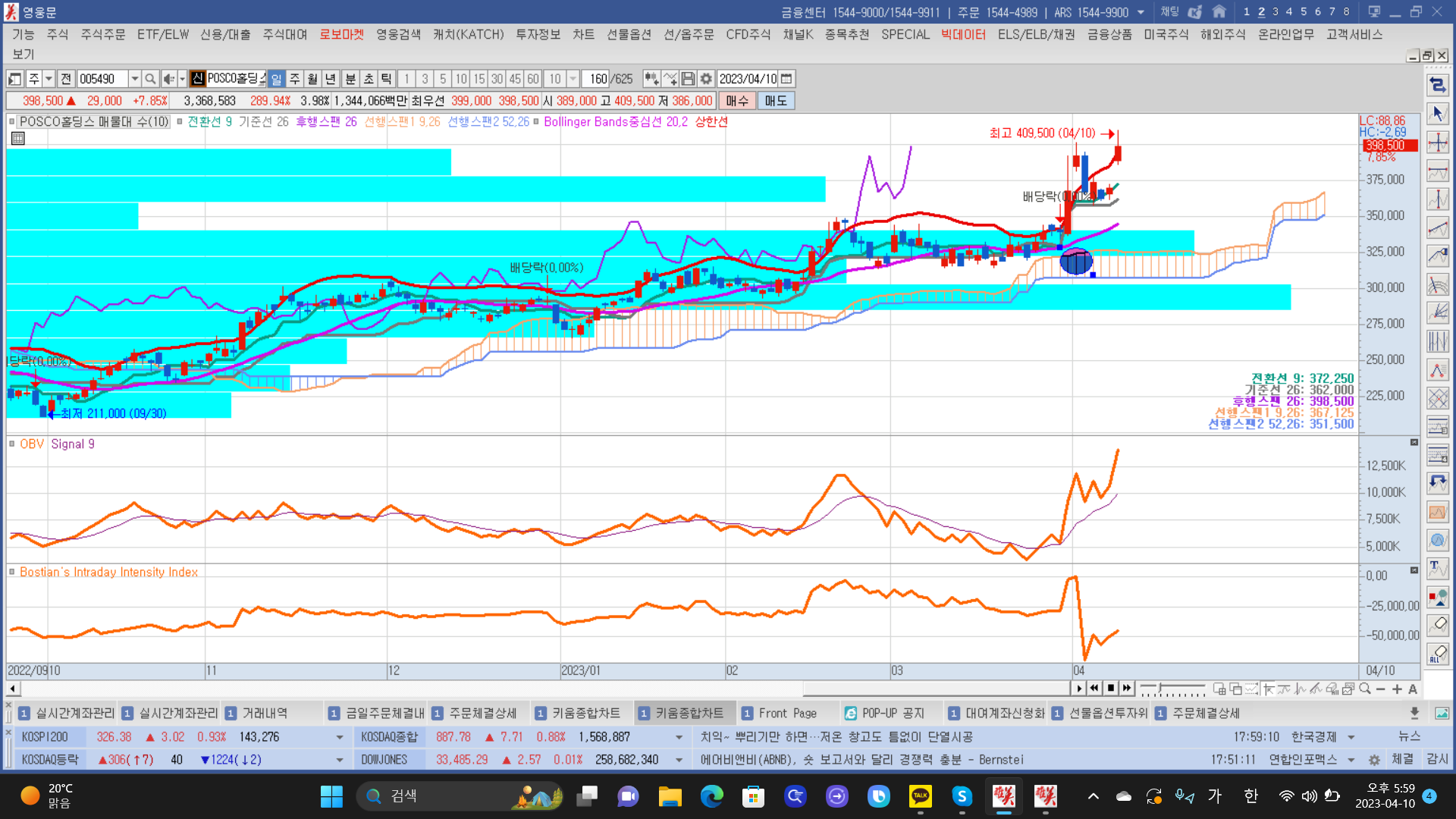Open KakaoTalk from the taskbar
The image size is (1456, 819).
coord(920,796)
